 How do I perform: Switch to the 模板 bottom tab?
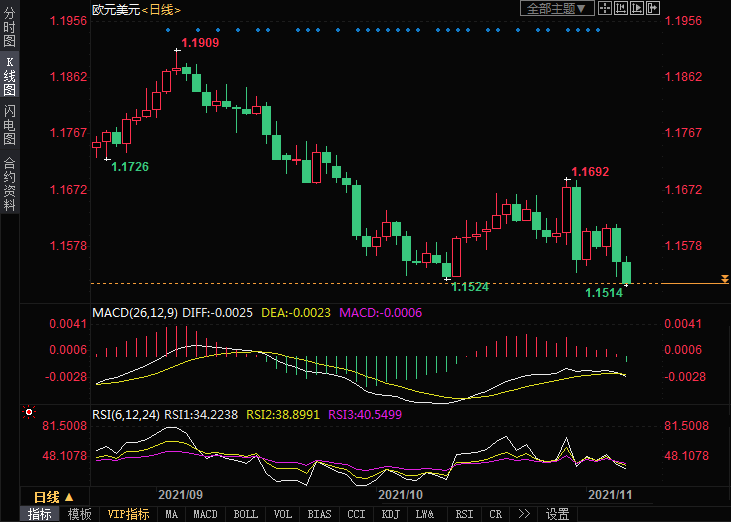pos(79,514)
